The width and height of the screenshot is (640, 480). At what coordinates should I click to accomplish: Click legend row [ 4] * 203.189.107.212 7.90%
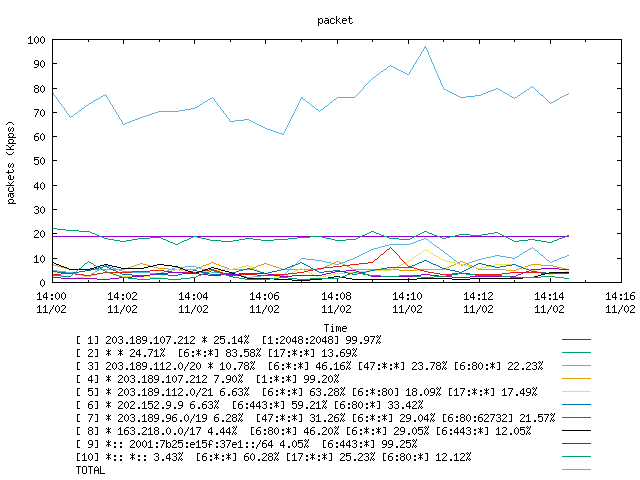[207, 379]
